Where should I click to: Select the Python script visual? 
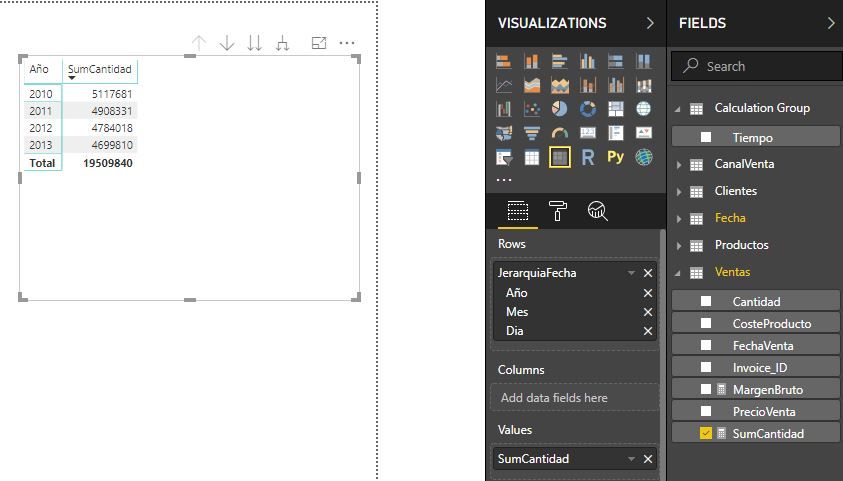616,157
